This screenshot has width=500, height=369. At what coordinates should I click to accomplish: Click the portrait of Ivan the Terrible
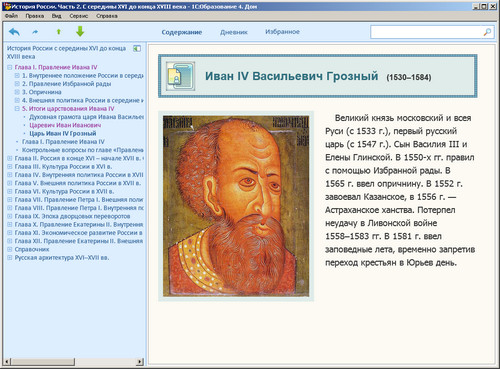coord(236,206)
